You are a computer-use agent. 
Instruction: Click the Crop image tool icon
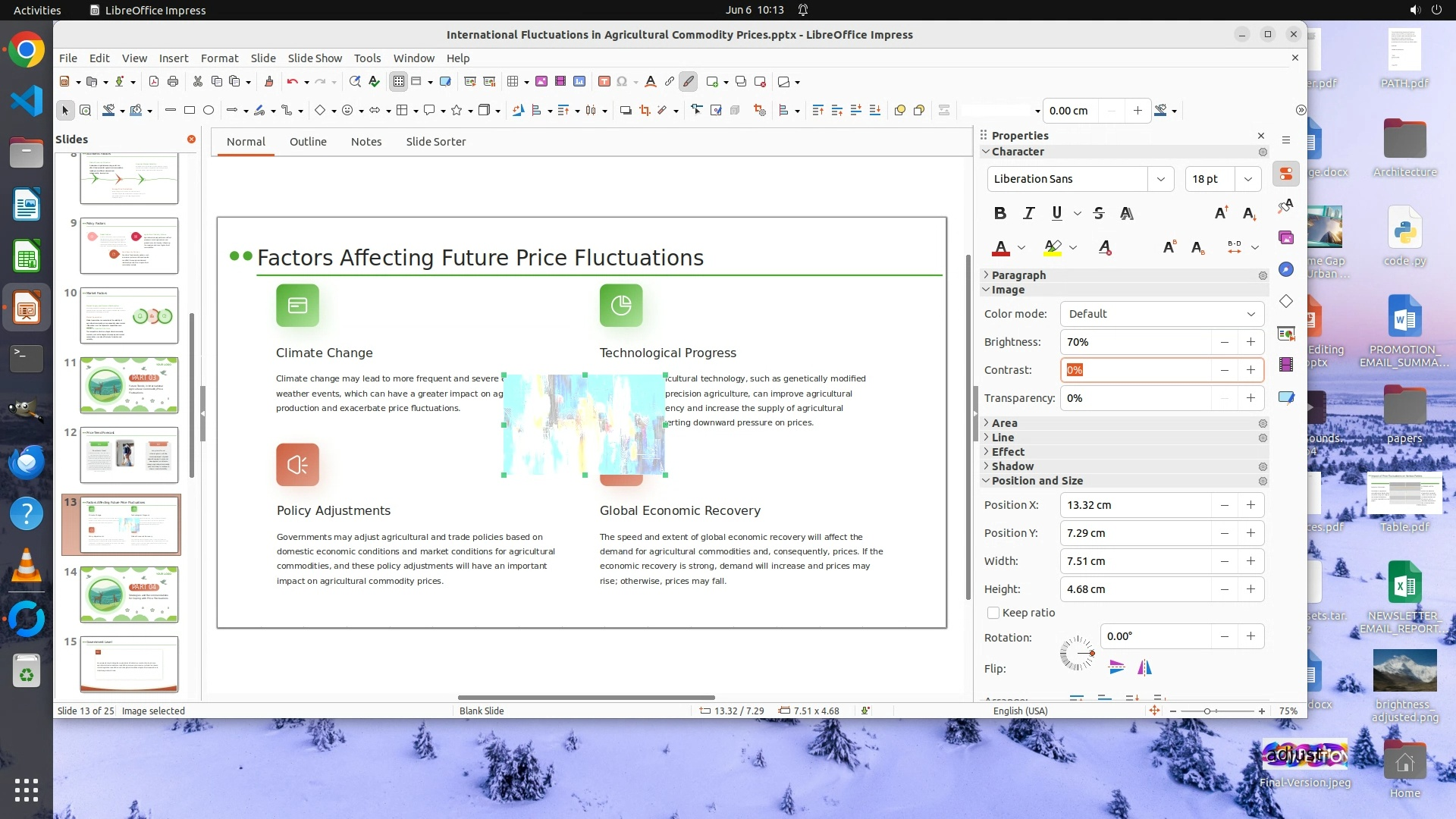point(645,111)
